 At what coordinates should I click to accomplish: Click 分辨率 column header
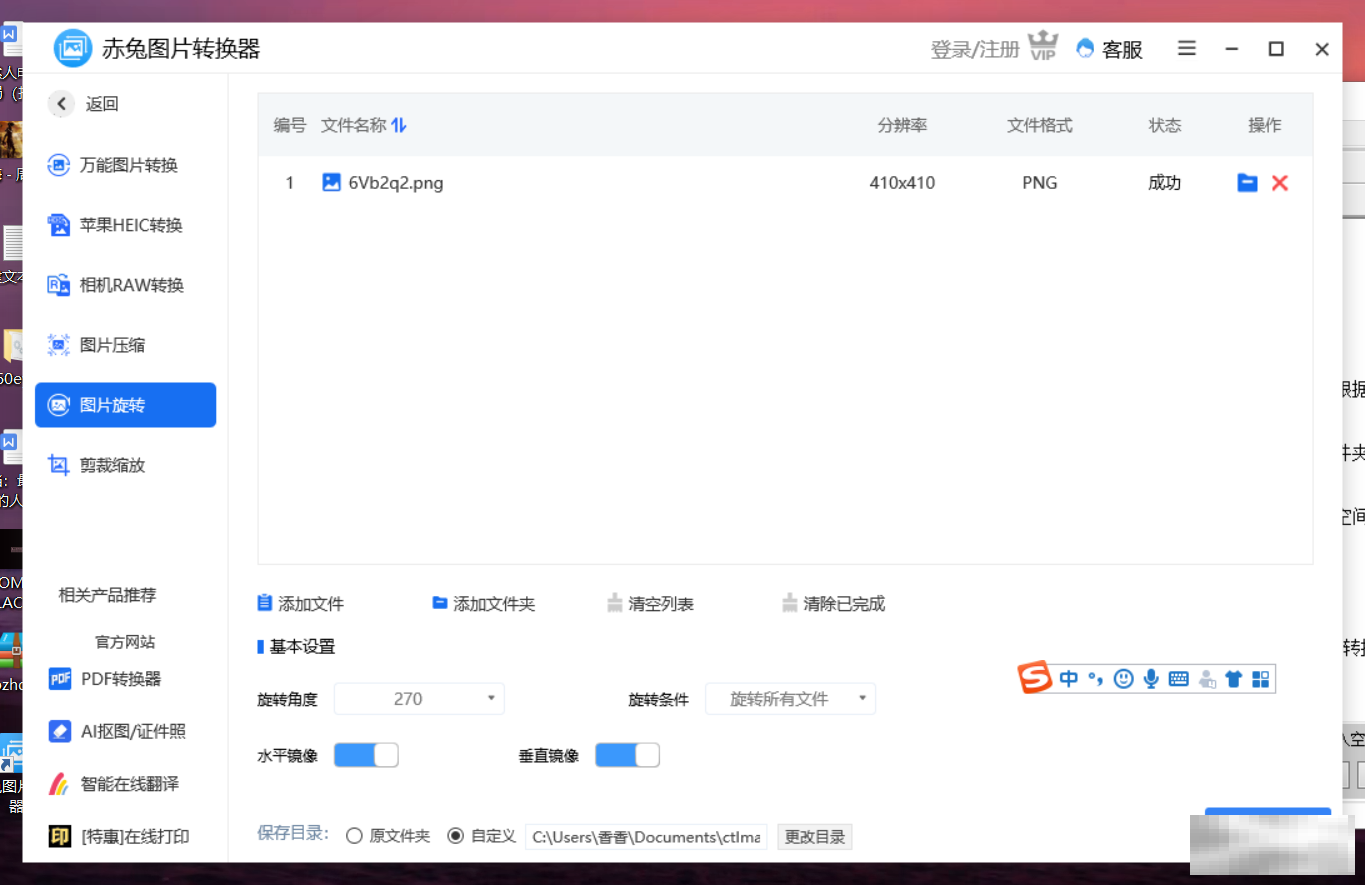pos(902,125)
